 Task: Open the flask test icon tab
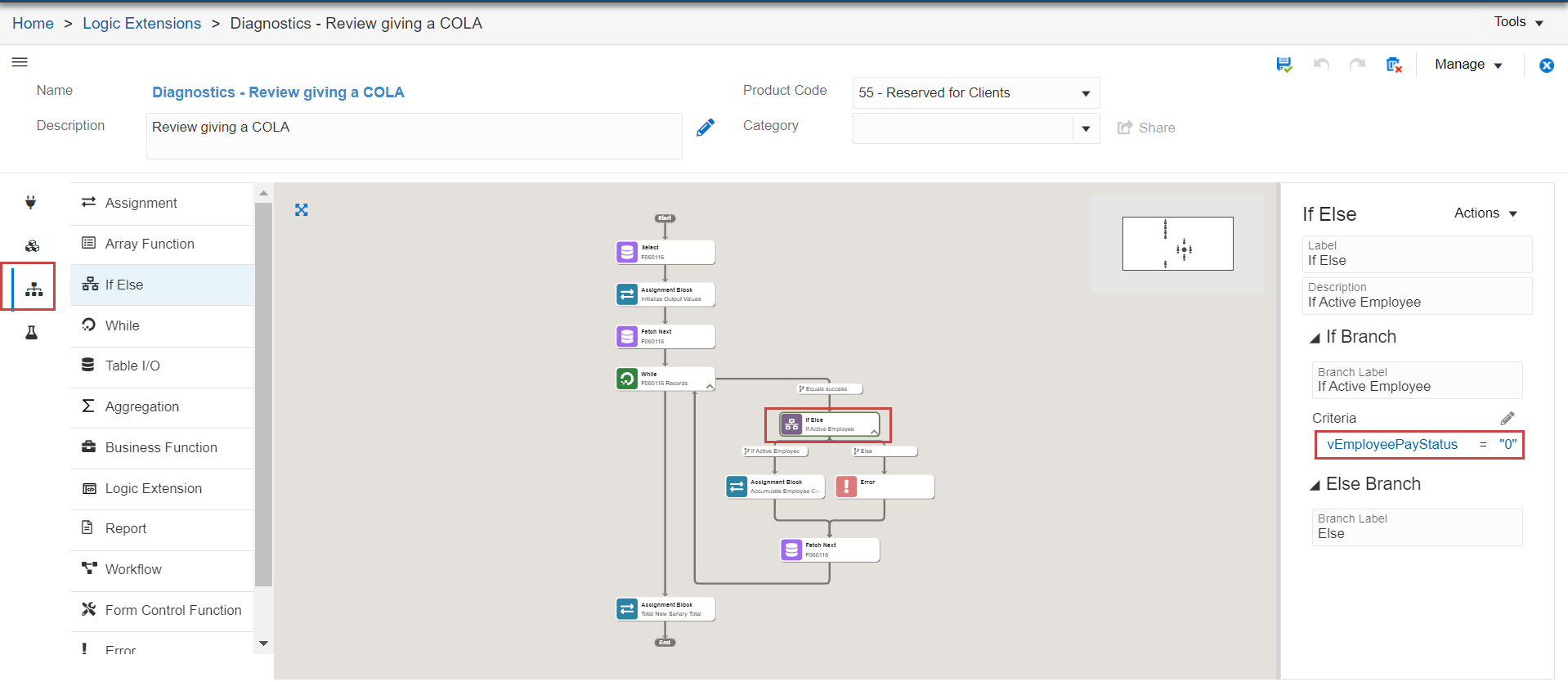point(31,332)
